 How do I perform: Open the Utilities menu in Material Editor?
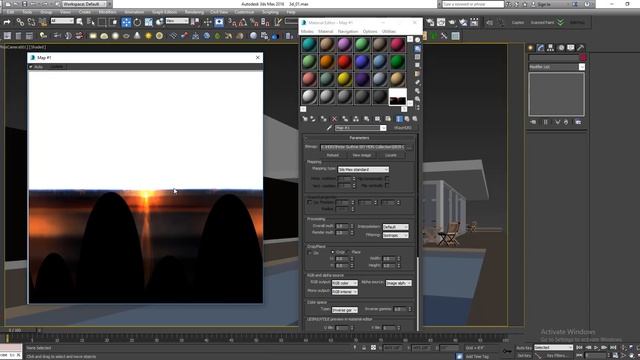[389, 31]
